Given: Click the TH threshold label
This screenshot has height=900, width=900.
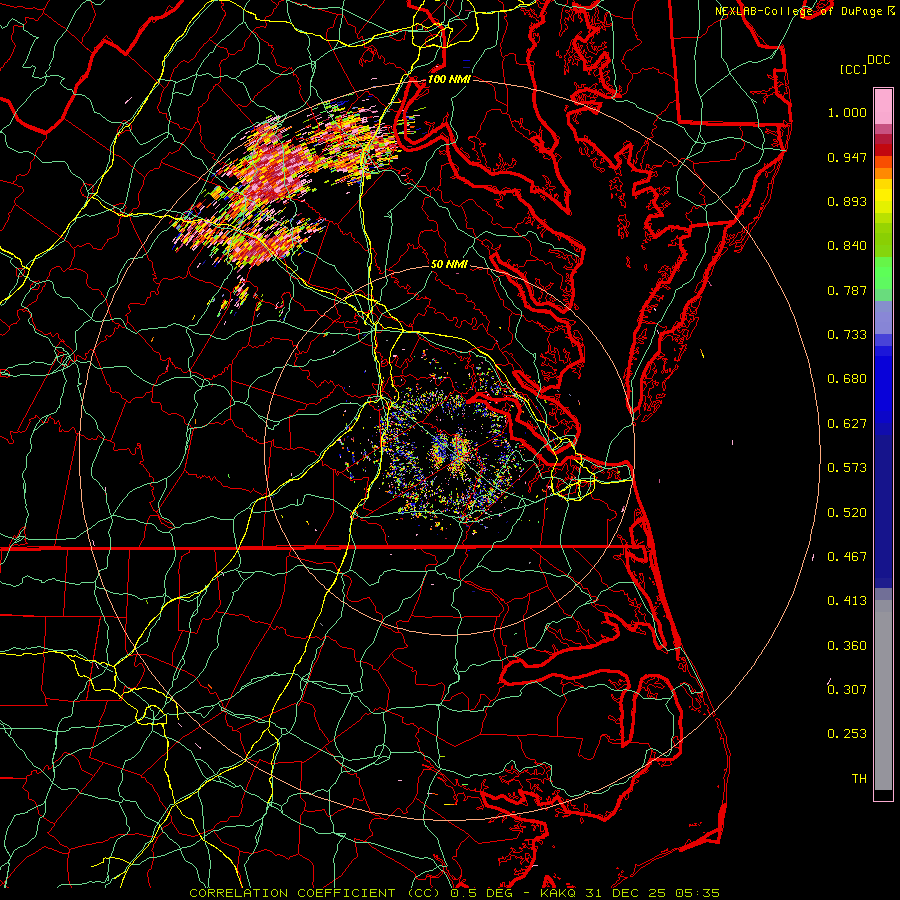Looking at the screenshot, I should coord(859,779).
